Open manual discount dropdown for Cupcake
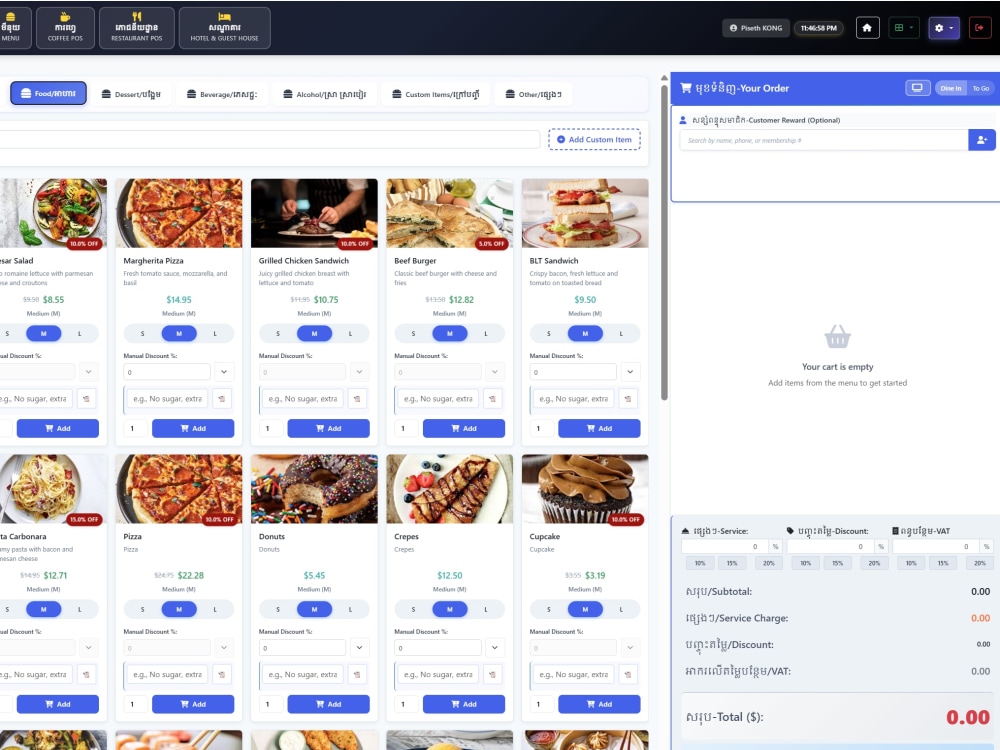Image resolution: width=1000 pixels, height=750 pixels. click(630, 647)
